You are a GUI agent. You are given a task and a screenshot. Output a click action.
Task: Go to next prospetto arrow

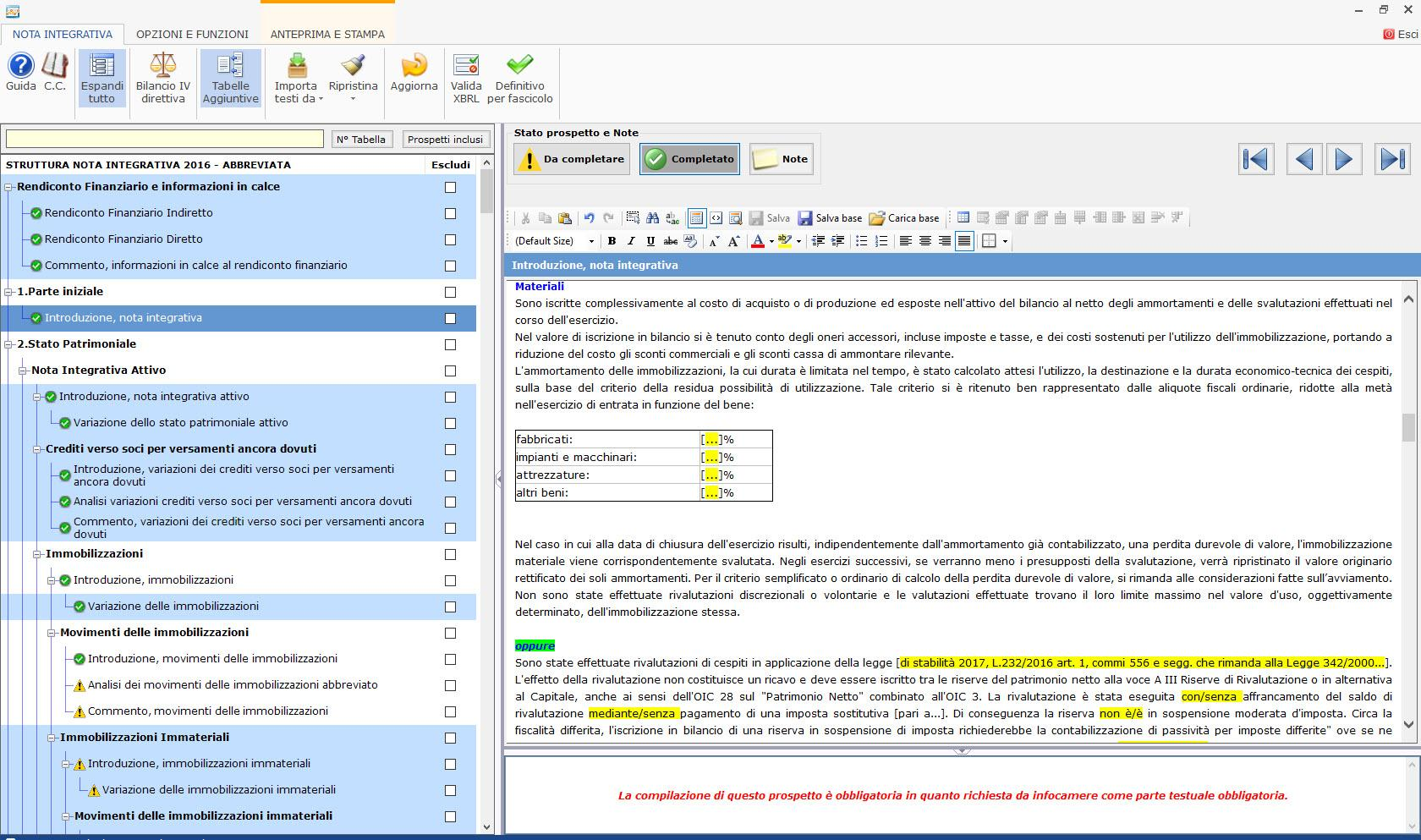1344,159
